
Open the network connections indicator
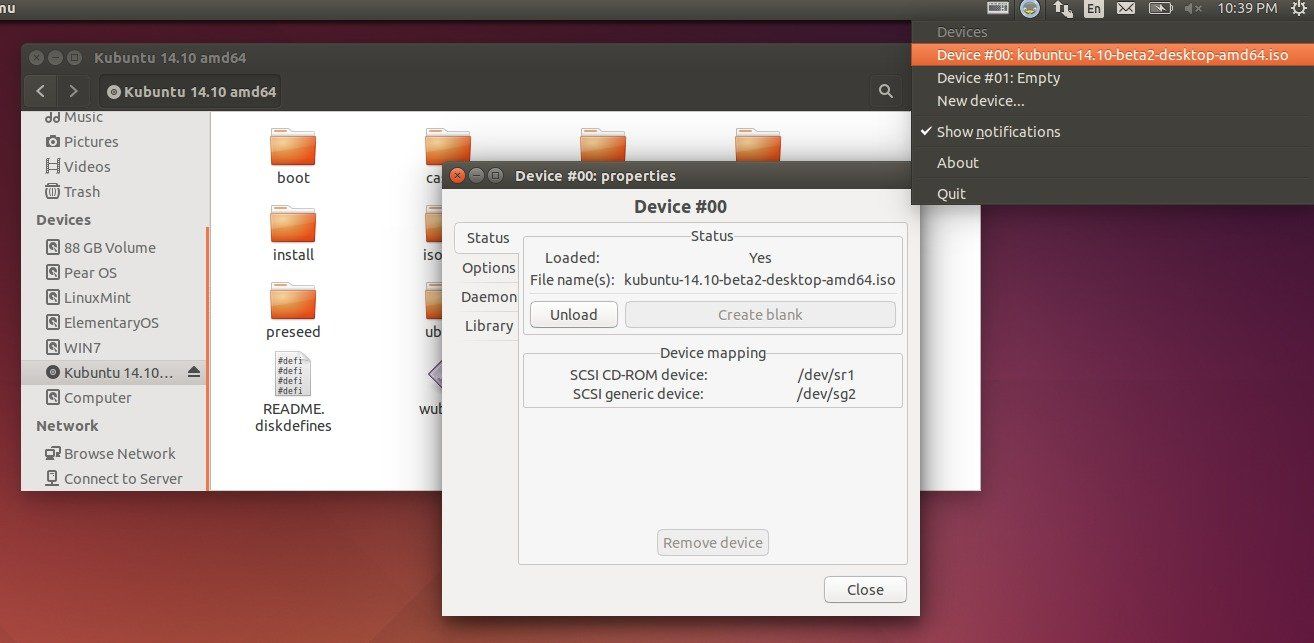click(x=1063, y=9)
